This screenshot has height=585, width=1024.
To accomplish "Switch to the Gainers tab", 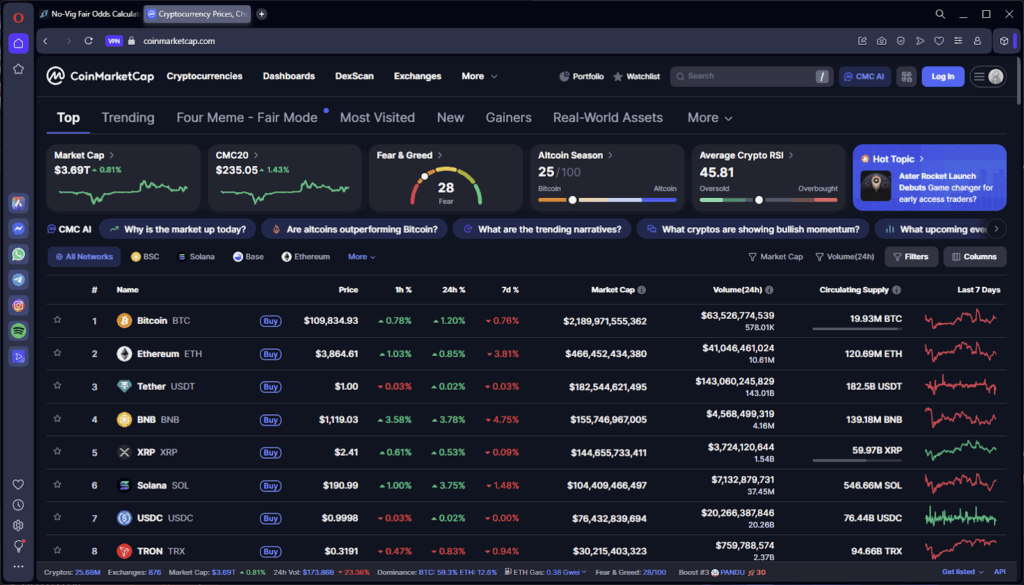I will pyautogui.click(x=508, y=118).
